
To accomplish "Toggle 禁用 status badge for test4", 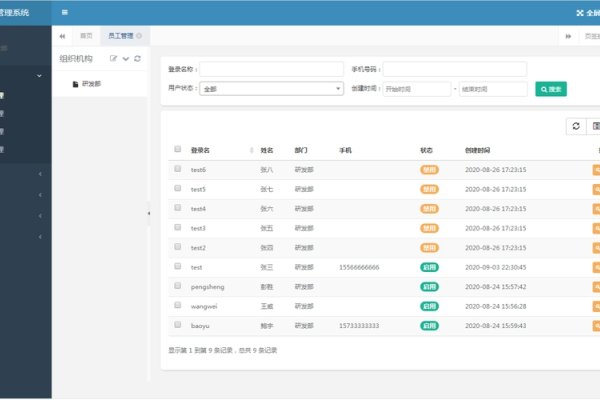I will 429,209.
